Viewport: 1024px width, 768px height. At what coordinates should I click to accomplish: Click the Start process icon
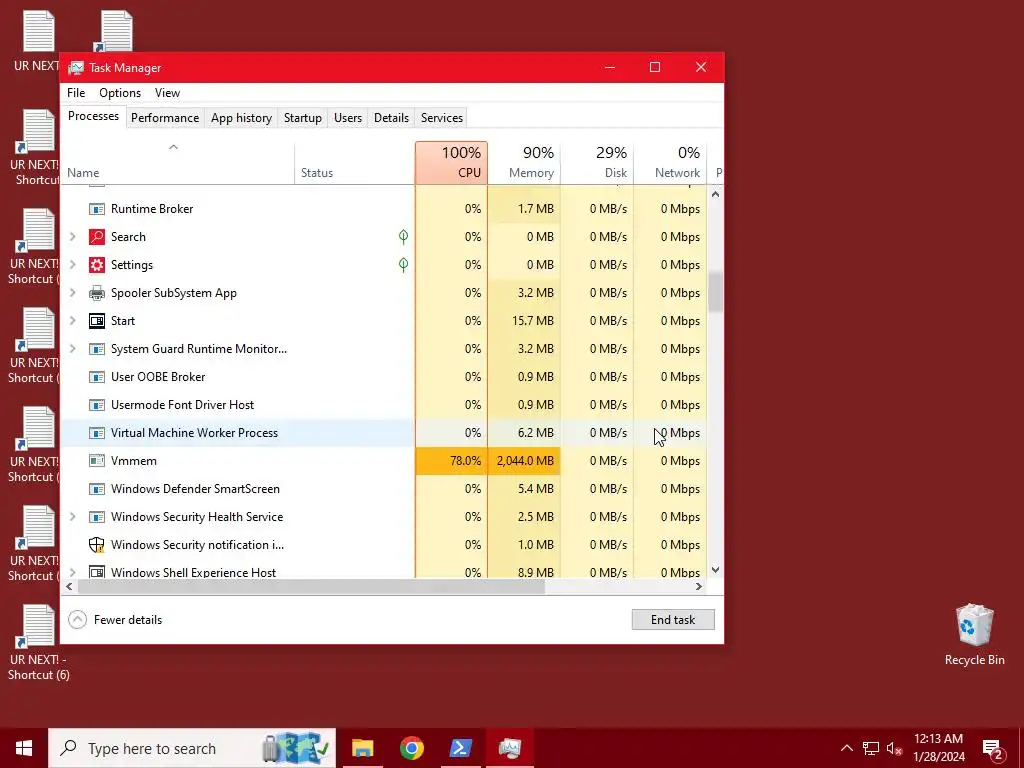(x=97, y=321)
